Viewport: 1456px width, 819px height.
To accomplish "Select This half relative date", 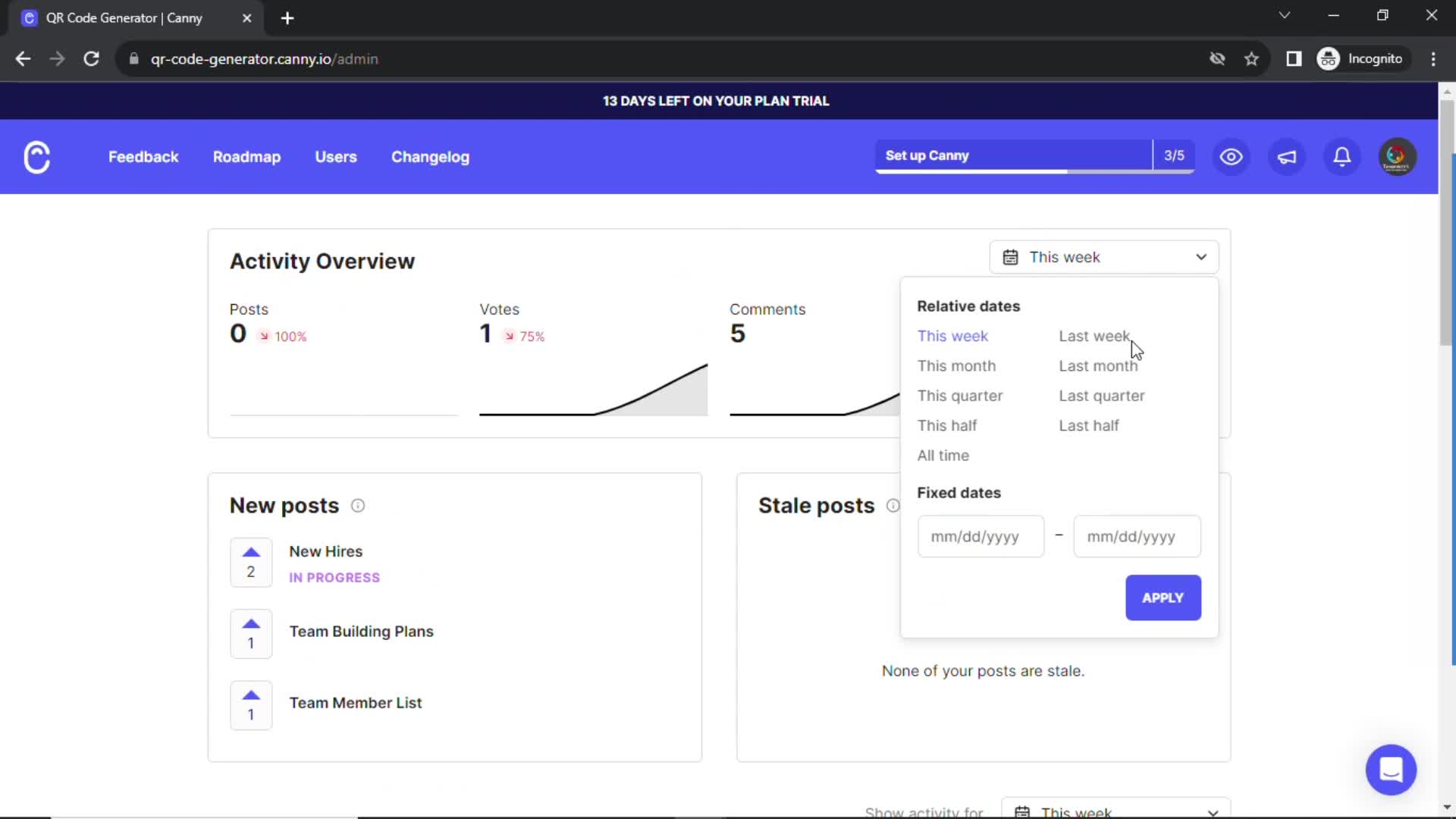I will (x=946, y=425).
